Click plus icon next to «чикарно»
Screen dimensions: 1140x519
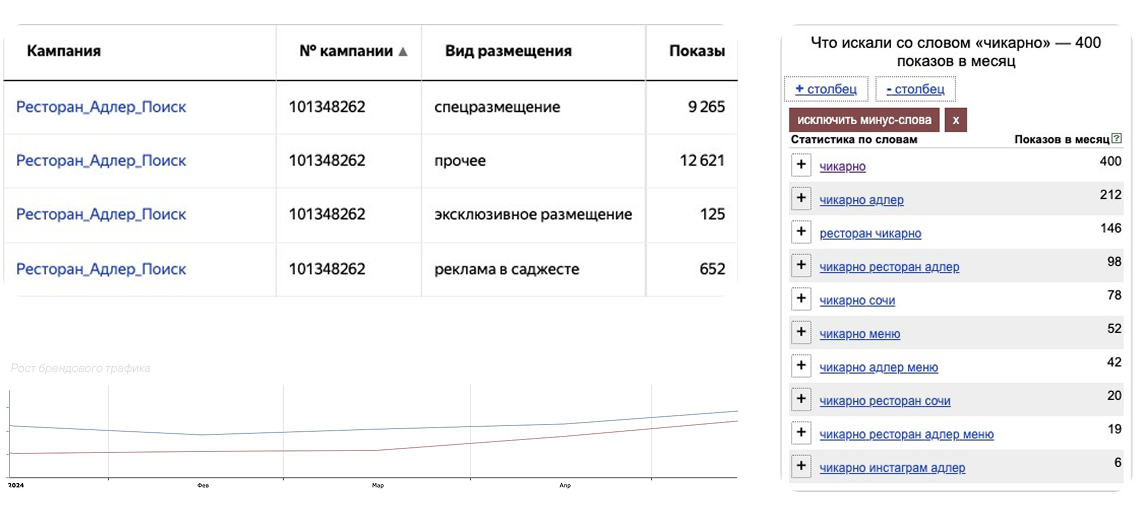click(x=800, y=165)
